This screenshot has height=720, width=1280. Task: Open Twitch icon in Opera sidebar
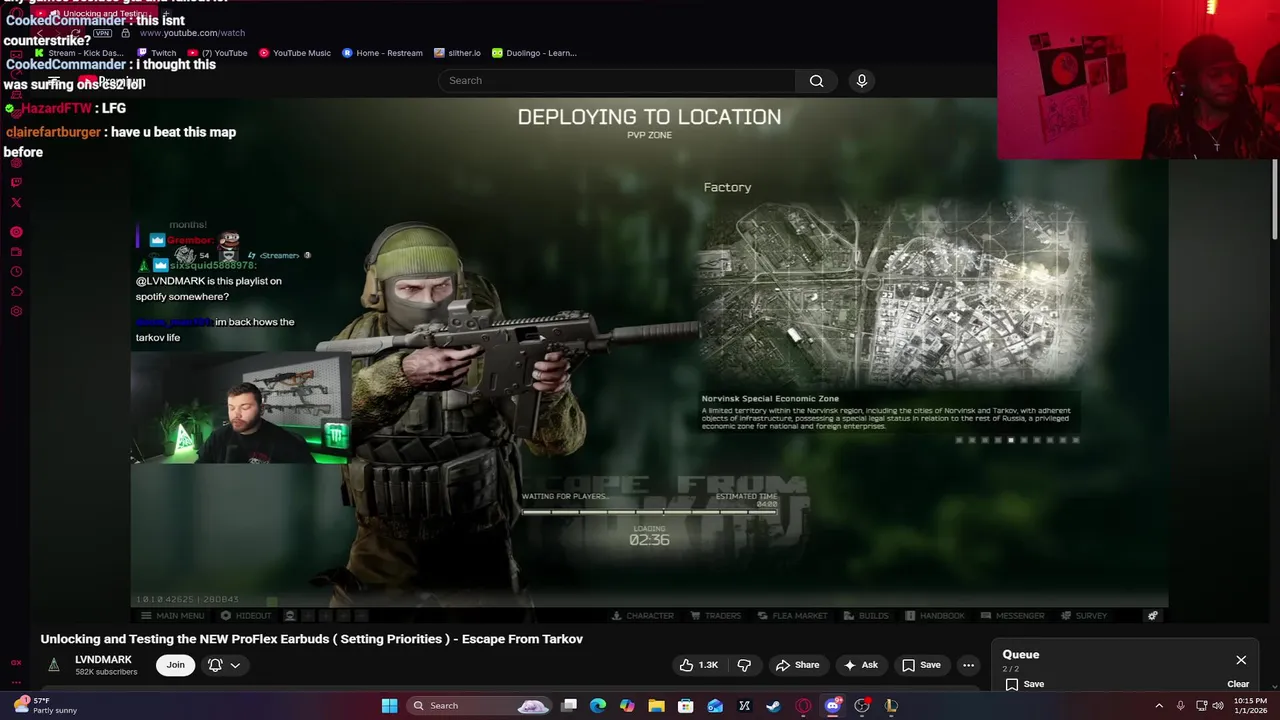pyautogui.click(x=16, y=182)
